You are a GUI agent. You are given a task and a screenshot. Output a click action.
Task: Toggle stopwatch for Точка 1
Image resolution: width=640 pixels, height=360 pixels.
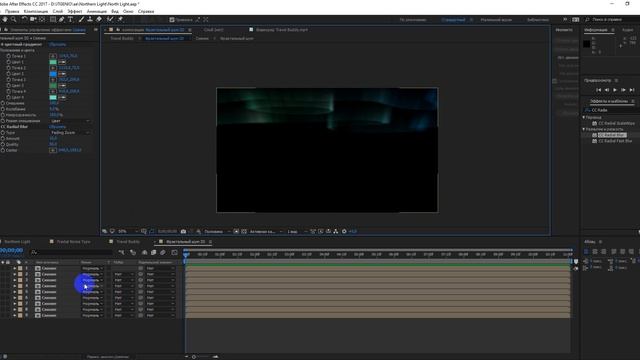pos(8,56)
